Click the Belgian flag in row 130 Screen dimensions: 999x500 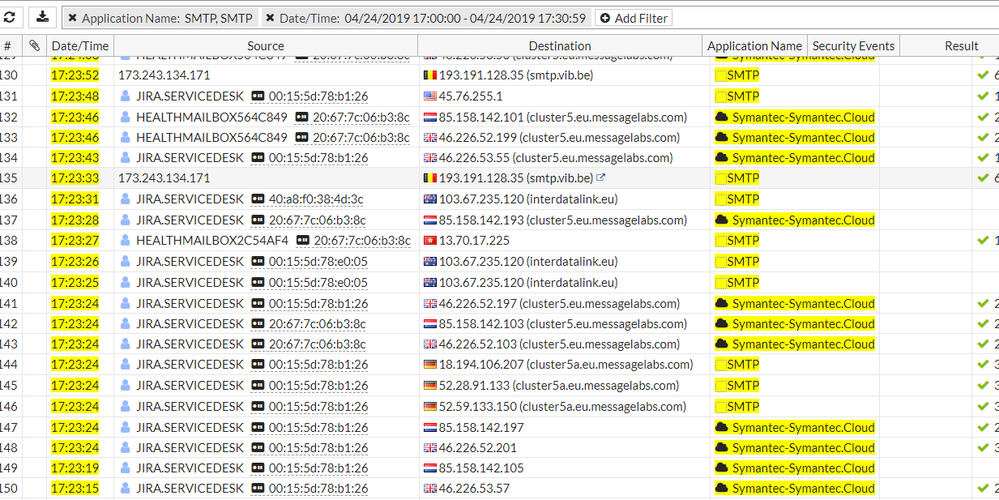coord(430,75)
